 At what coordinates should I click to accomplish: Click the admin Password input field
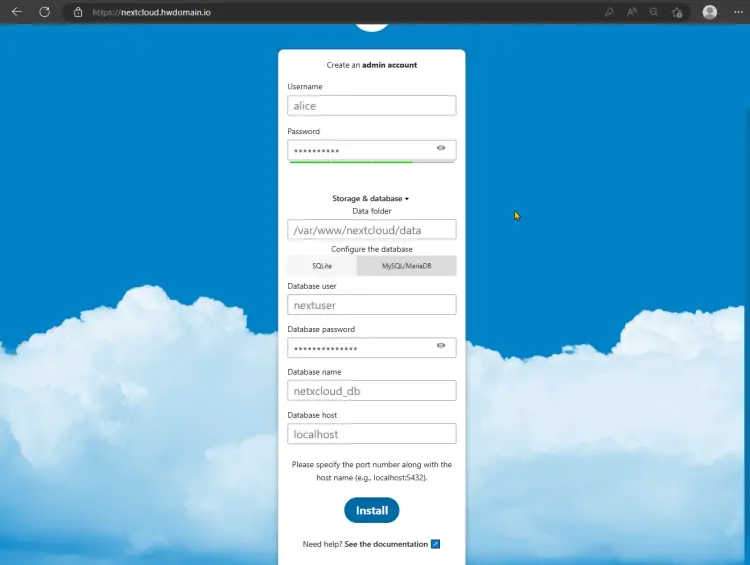(372, 150)
